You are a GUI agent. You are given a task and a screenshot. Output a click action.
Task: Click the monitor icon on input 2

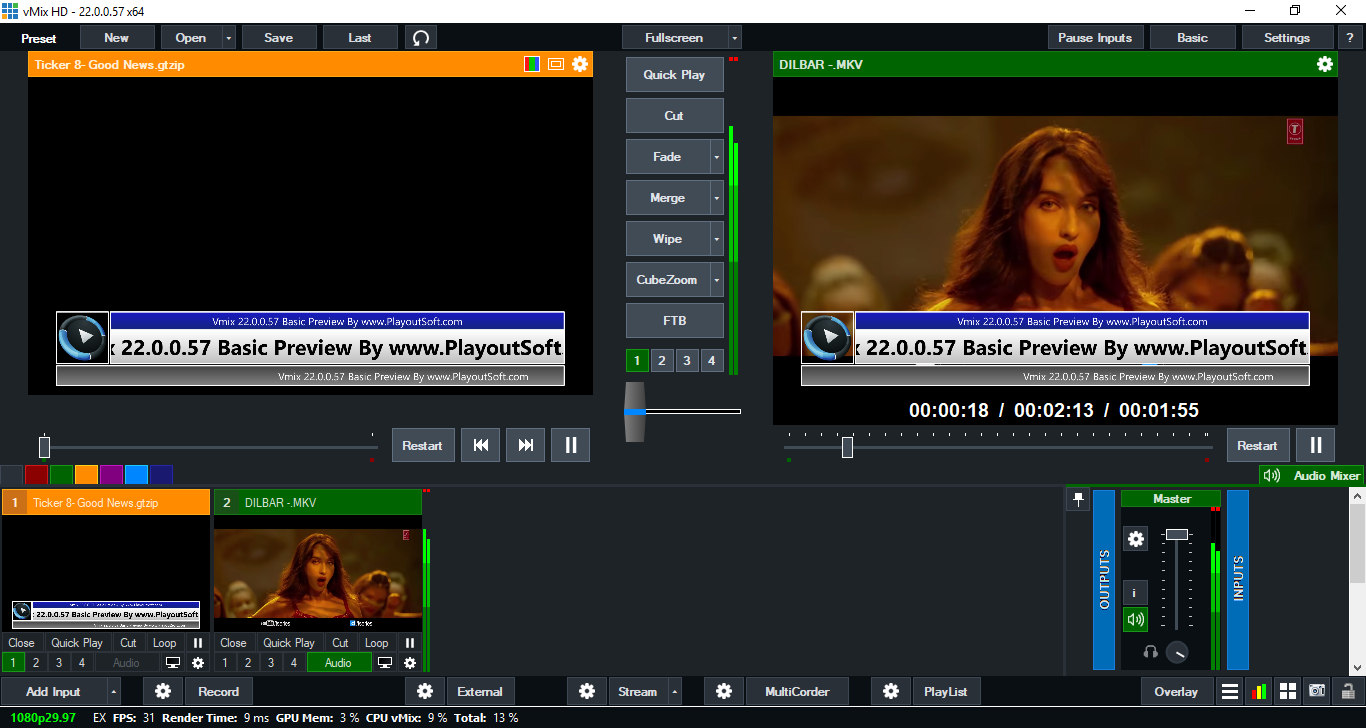tap(385, 662)
